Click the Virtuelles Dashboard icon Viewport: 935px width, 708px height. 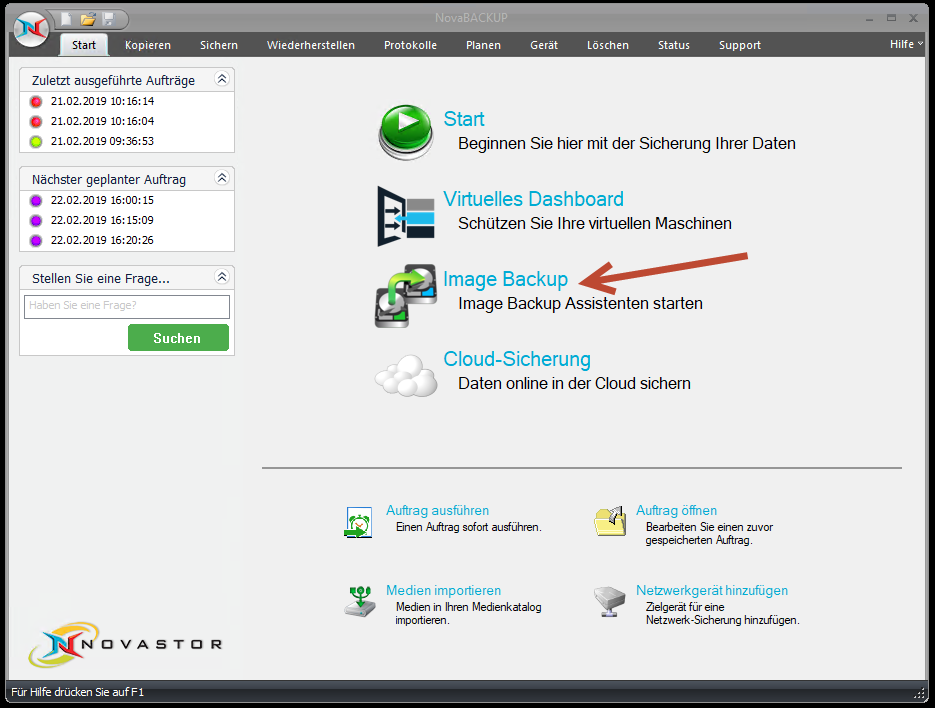coord(406,216)
